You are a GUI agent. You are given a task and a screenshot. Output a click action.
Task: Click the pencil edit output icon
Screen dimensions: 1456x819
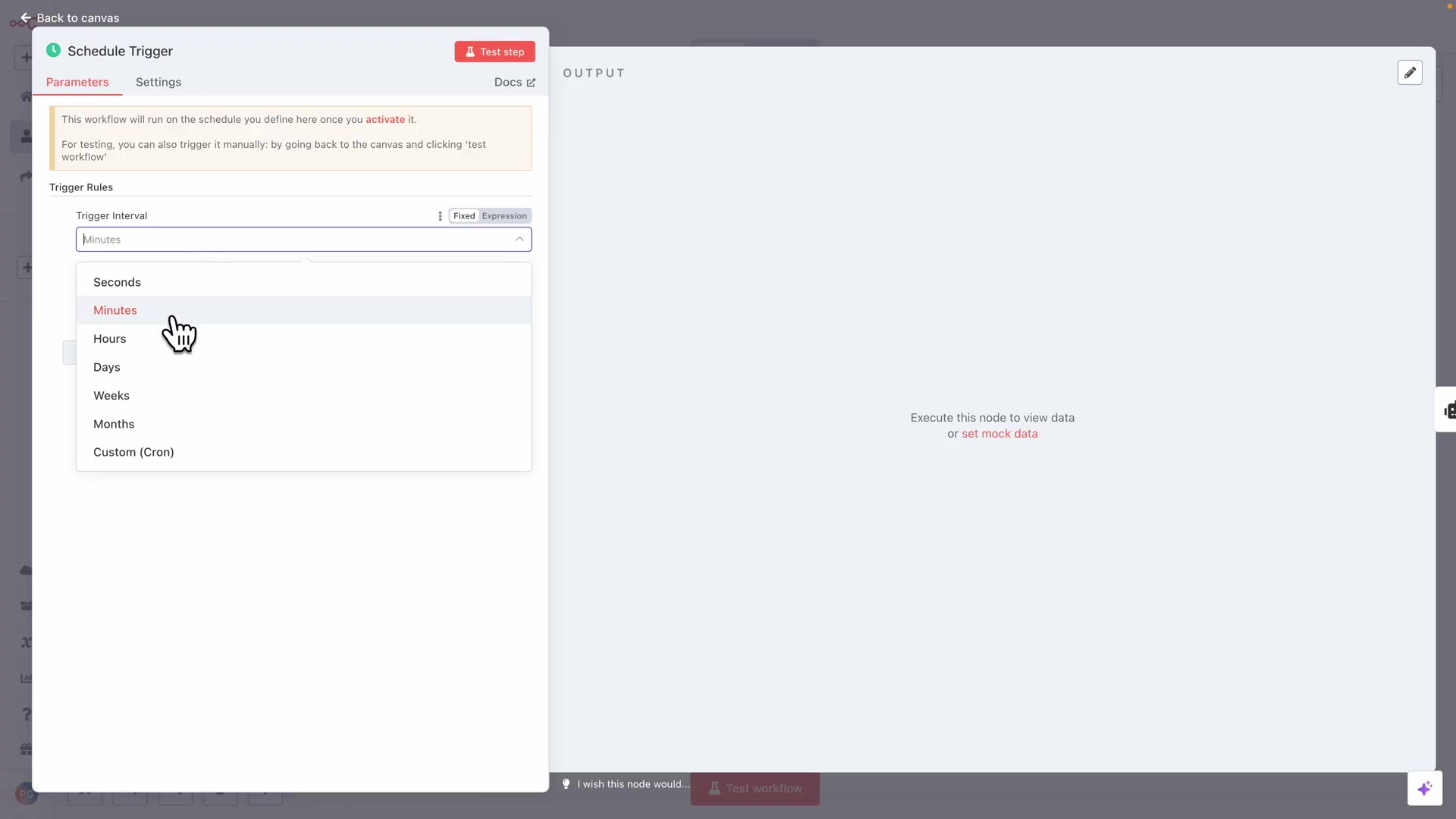[1410, 73]
